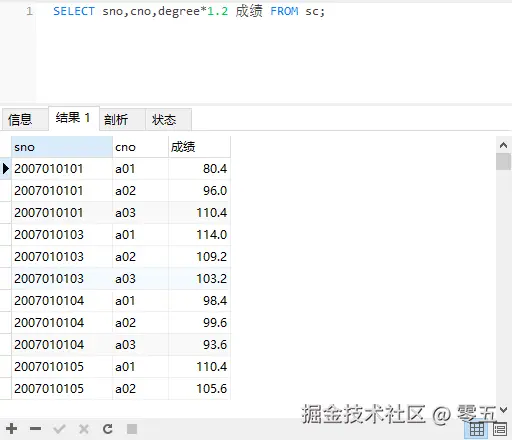This screenshot has height=440, width=512.
Task: Click the add record plus icon
Action: [x=12, y=429]
